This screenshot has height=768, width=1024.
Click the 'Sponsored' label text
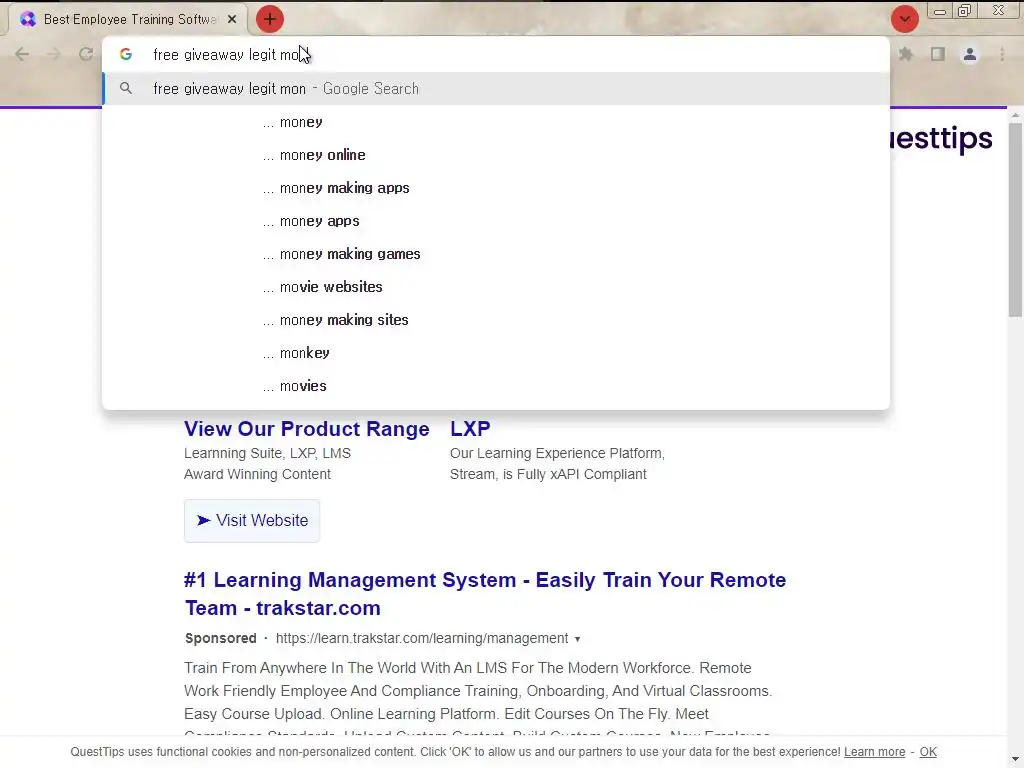point(221,638)
